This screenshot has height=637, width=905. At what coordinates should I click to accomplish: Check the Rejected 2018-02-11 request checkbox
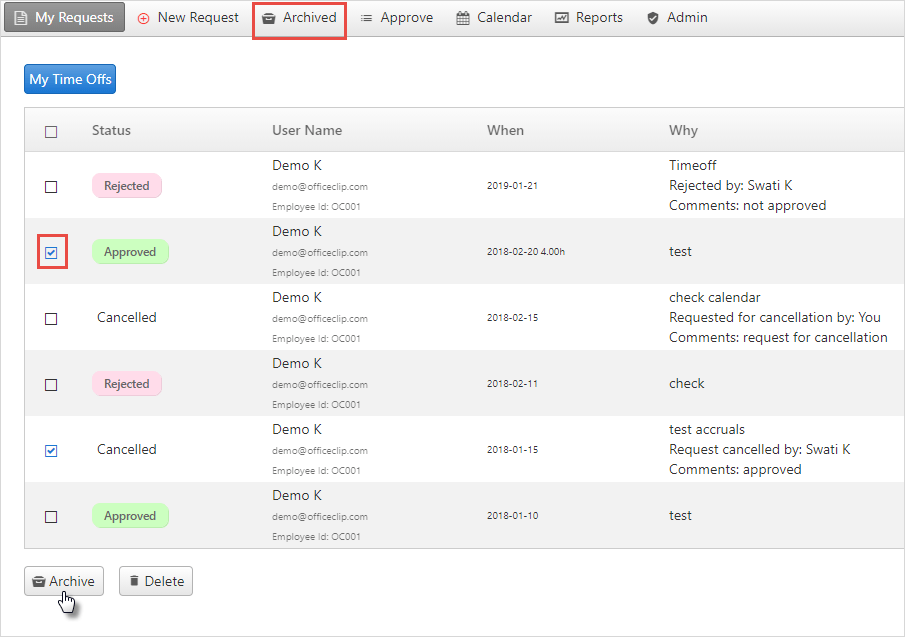51,385
